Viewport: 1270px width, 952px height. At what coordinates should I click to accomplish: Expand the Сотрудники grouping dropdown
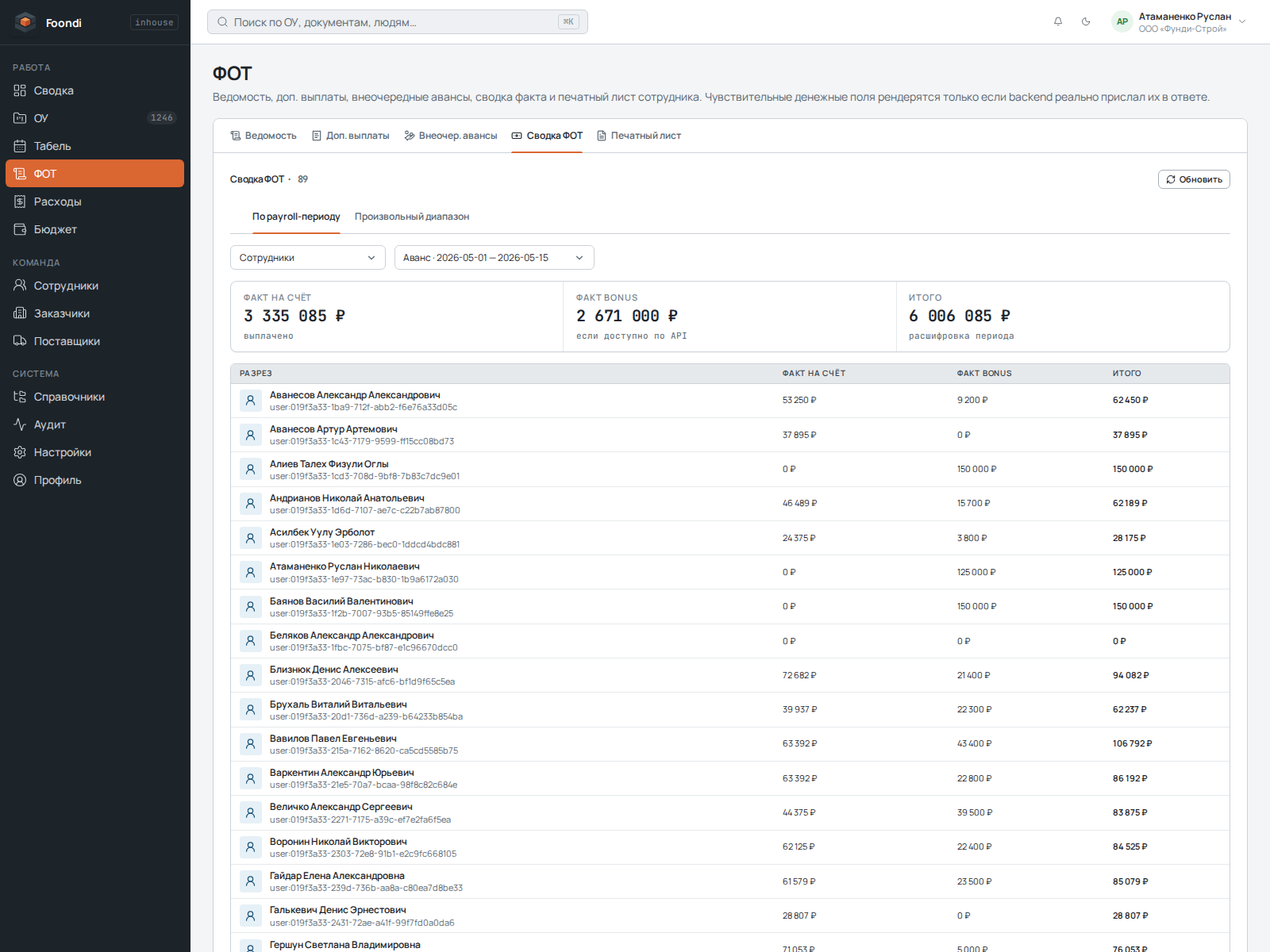coord(308,258)
